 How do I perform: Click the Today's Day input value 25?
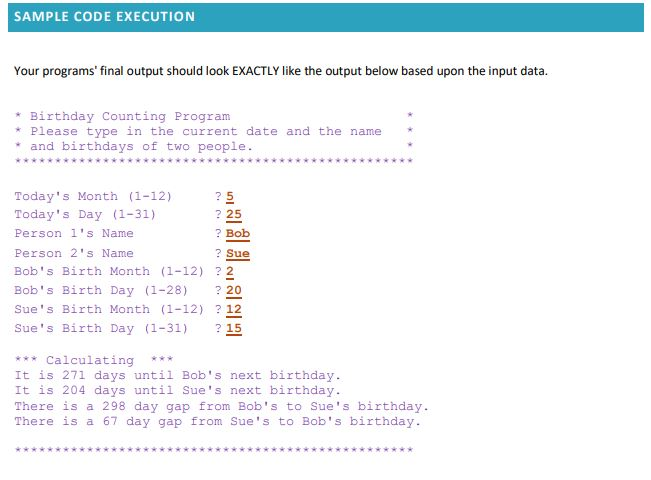[x=234, y=215]
